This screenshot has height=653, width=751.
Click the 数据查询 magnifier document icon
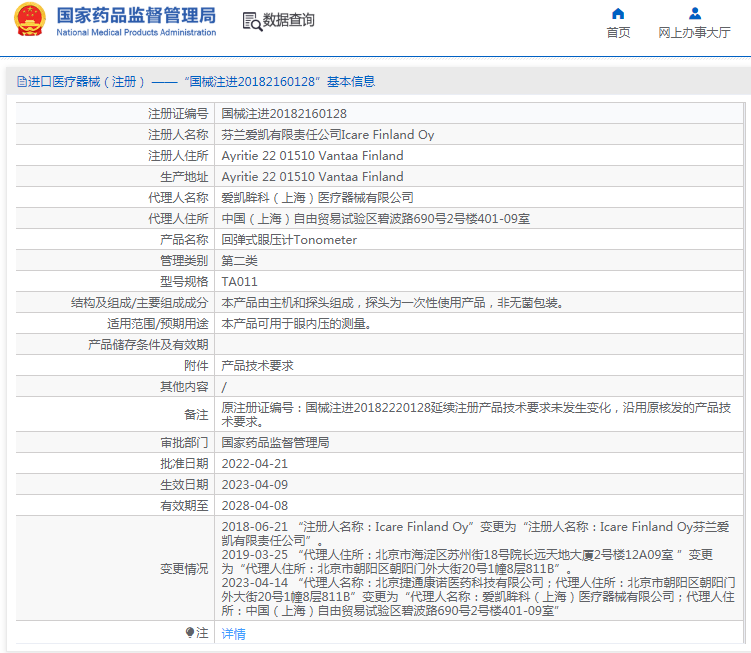pyautogui.click(x=251, y=21)
